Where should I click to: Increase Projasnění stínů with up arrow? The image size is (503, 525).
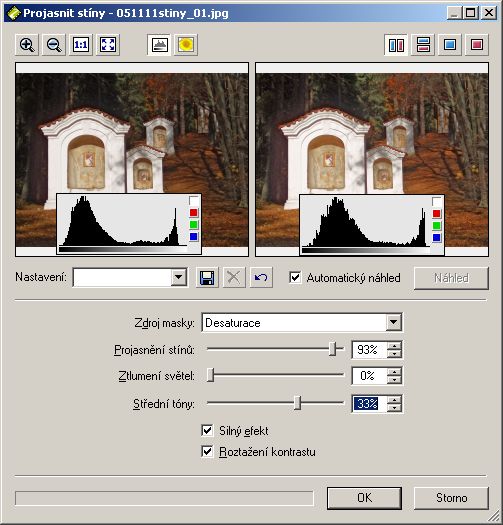(394, 346)
